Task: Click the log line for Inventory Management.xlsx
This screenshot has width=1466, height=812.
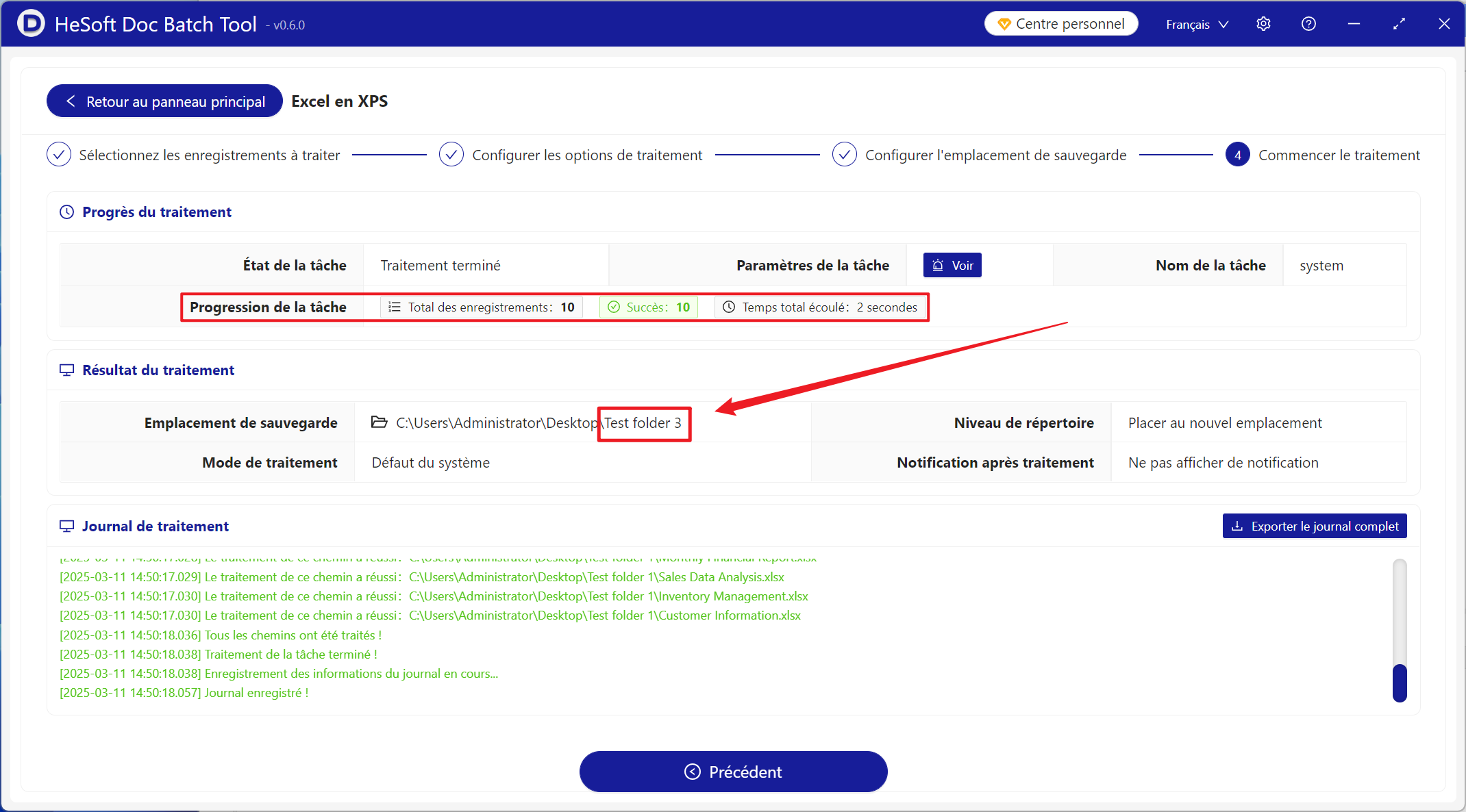Action: [434, 596]
